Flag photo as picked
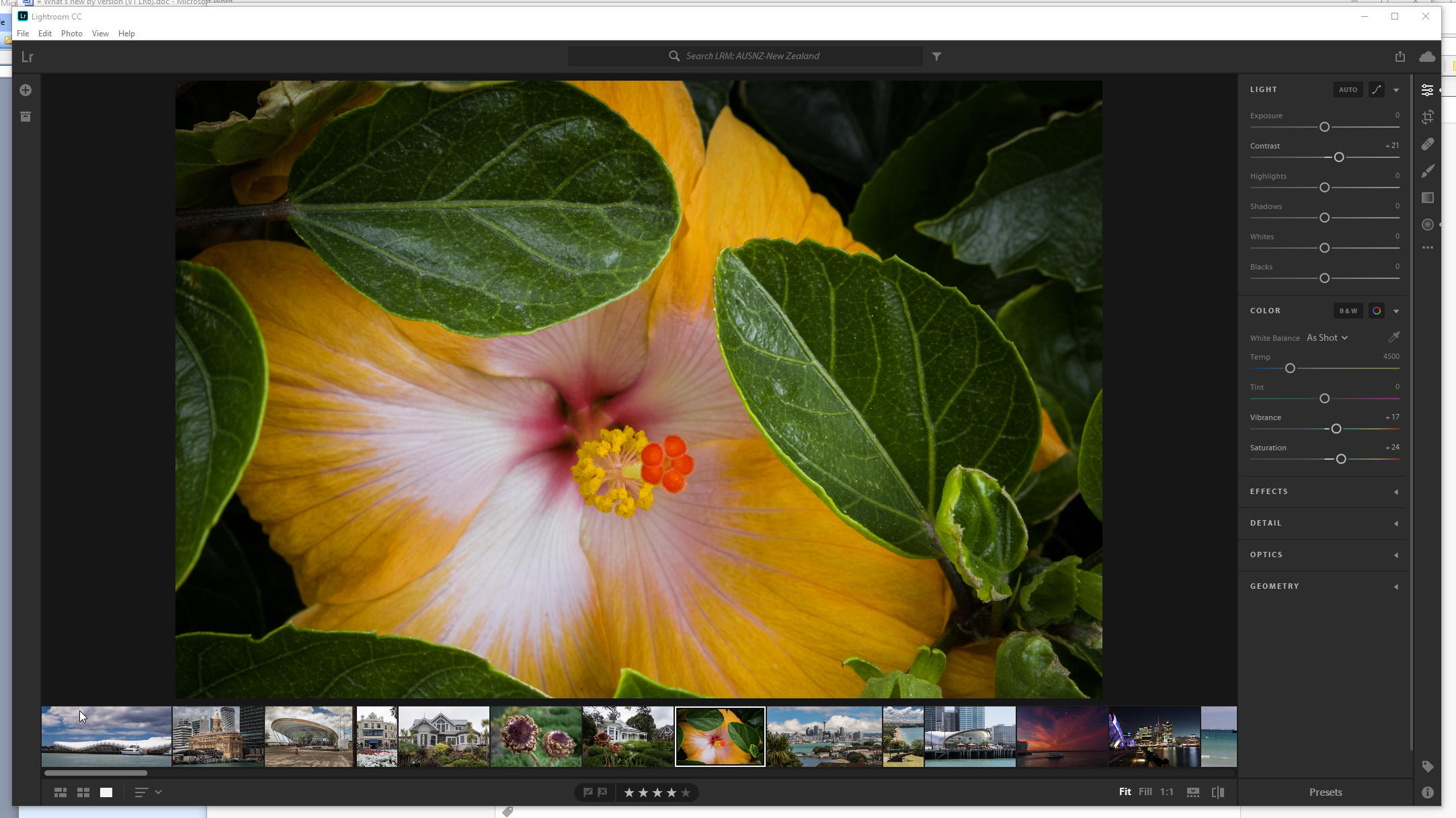This screenshot has width=1456, height=818. [x=588, y=792]
